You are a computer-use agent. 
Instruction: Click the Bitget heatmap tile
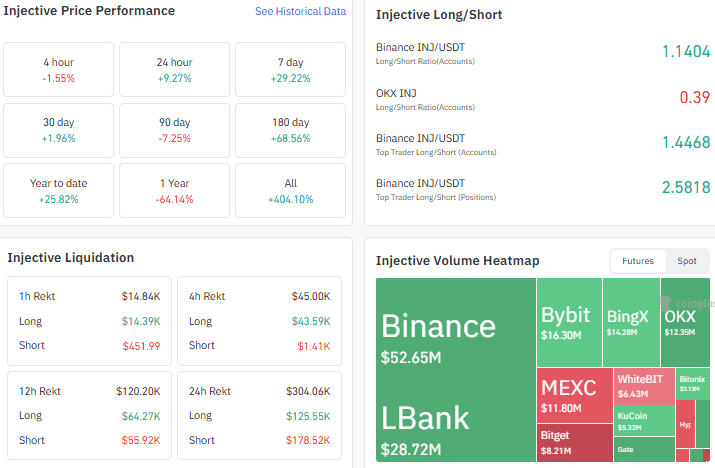tap(575, 442)
